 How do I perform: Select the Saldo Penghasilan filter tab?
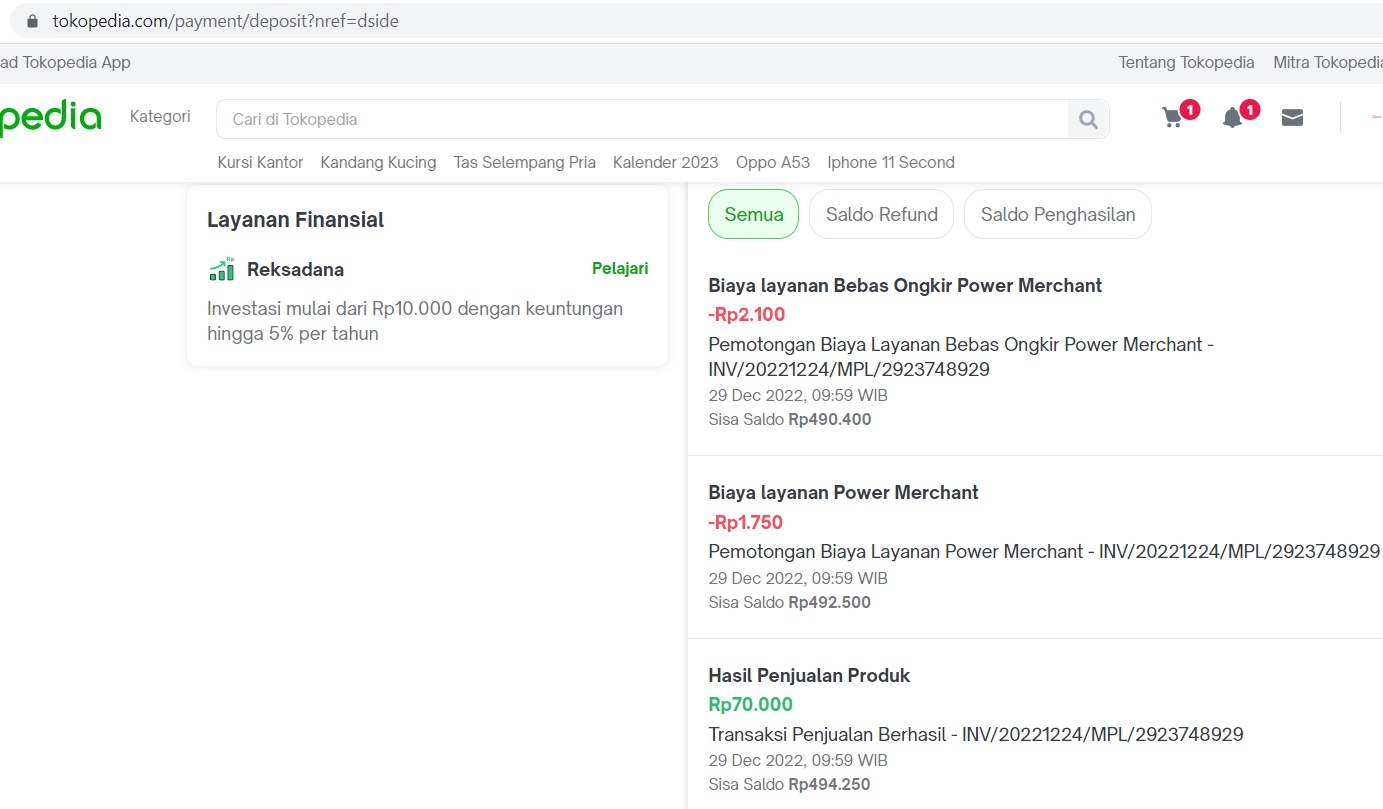(x=1057, y=214)
